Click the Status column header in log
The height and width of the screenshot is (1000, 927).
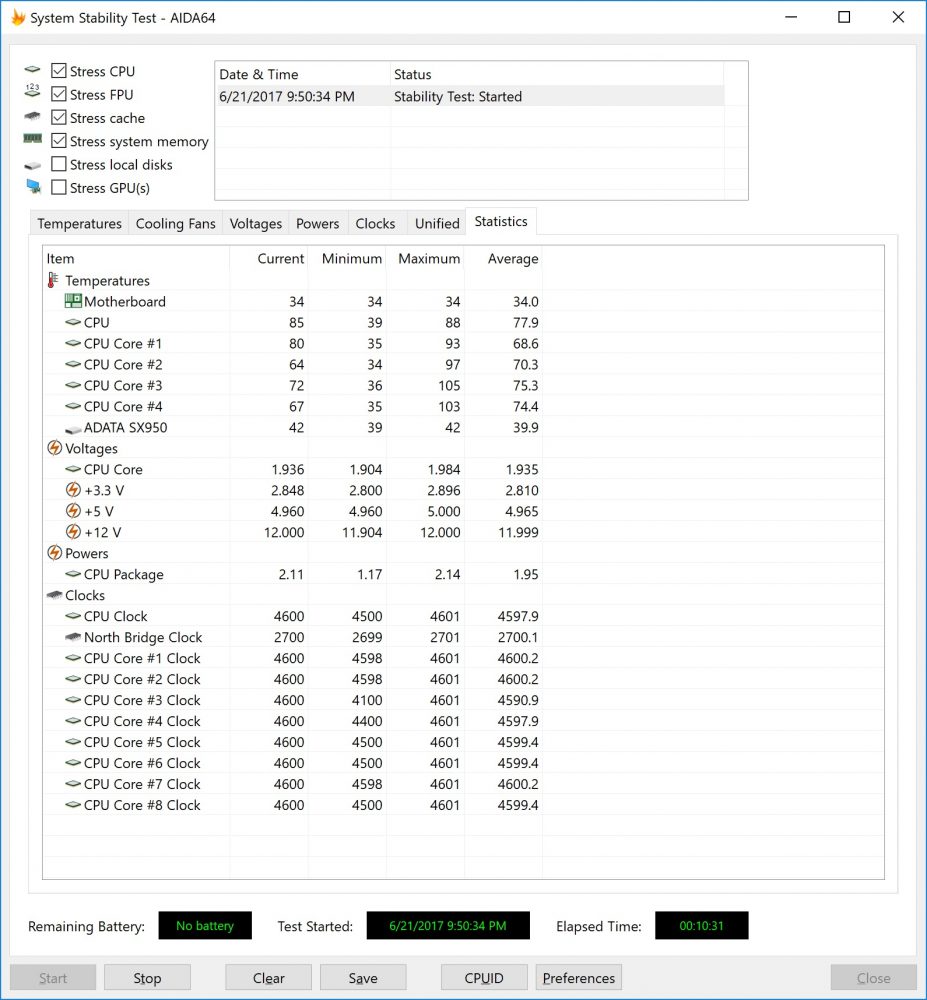tap(557, 74)
